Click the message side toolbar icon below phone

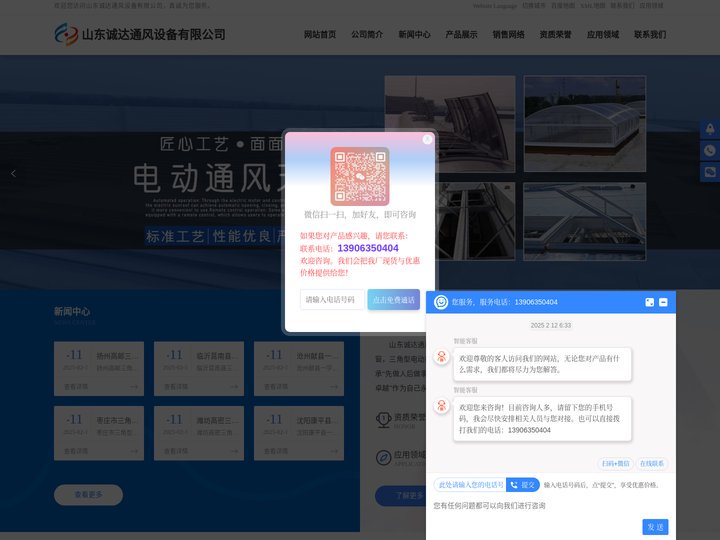pyautogui.click(x=710, y=172)
